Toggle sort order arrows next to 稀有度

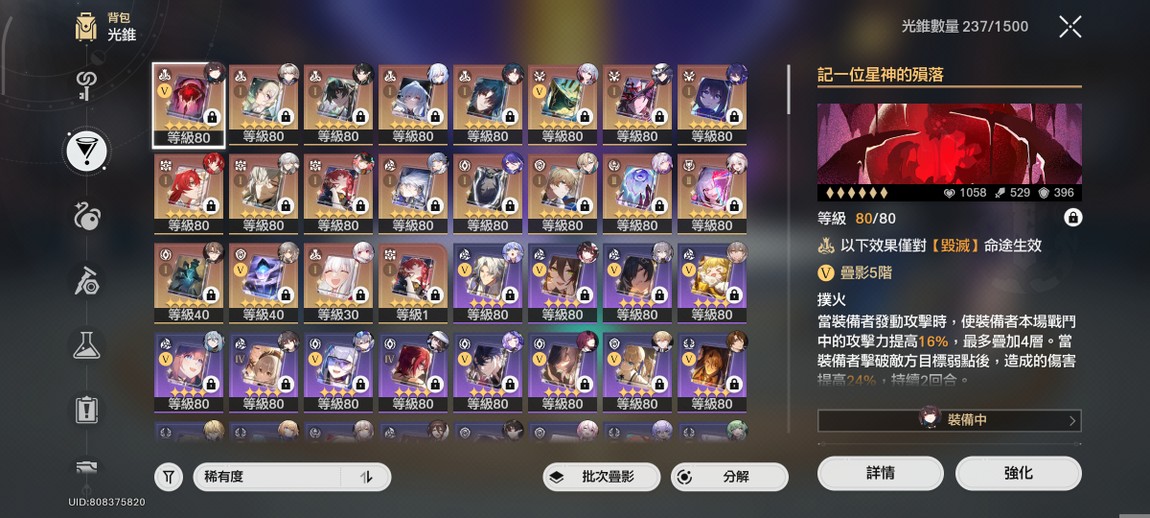[366, 477]
